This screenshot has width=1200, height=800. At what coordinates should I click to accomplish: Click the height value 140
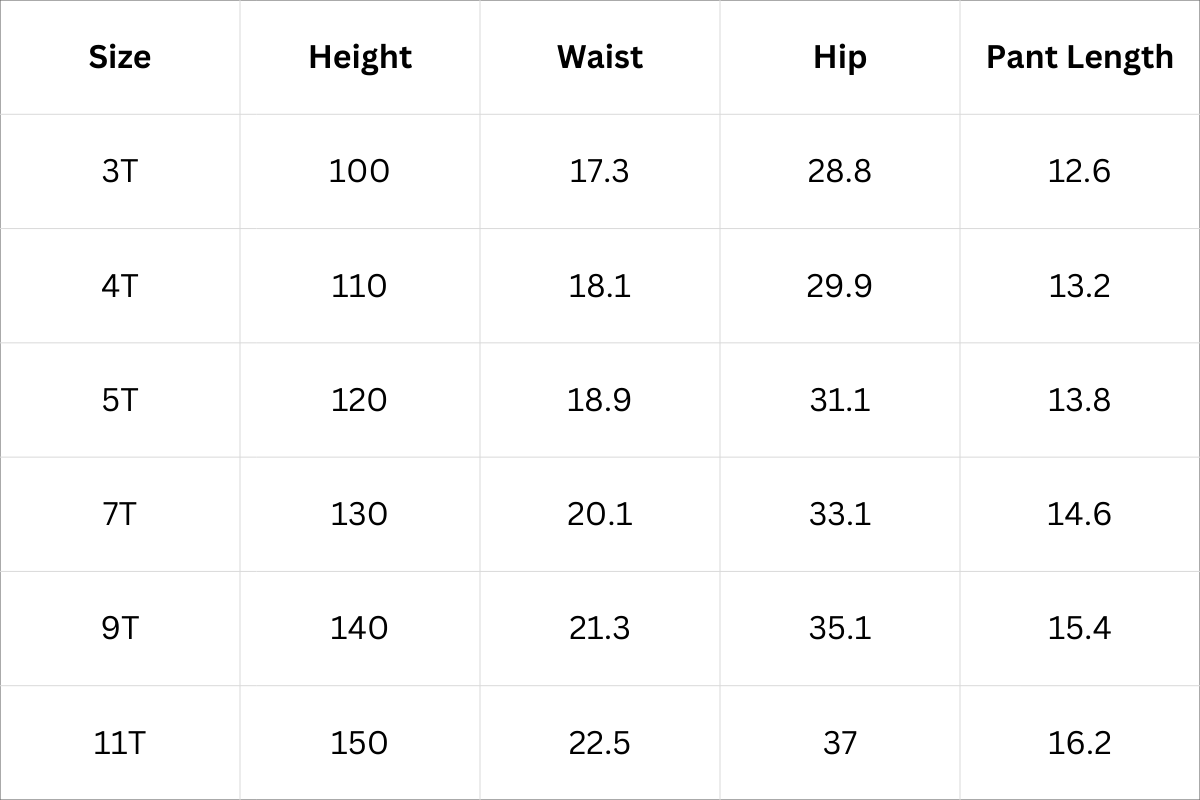(x=359, y=628)
